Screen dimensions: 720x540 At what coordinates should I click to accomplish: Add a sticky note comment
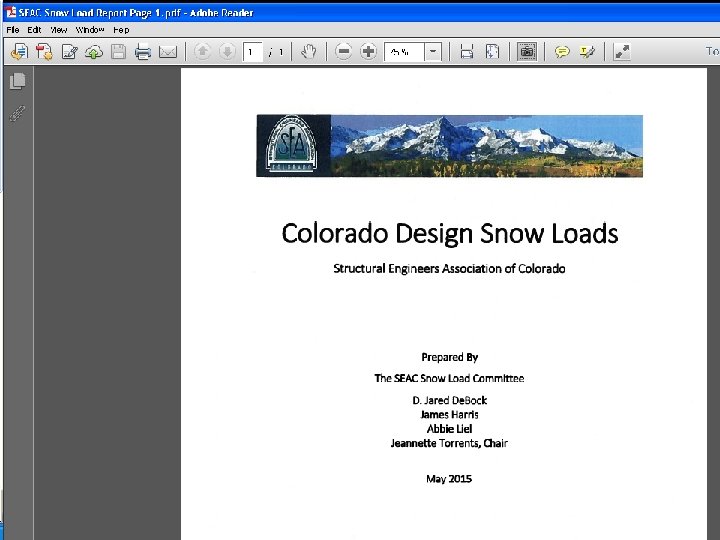562,51
